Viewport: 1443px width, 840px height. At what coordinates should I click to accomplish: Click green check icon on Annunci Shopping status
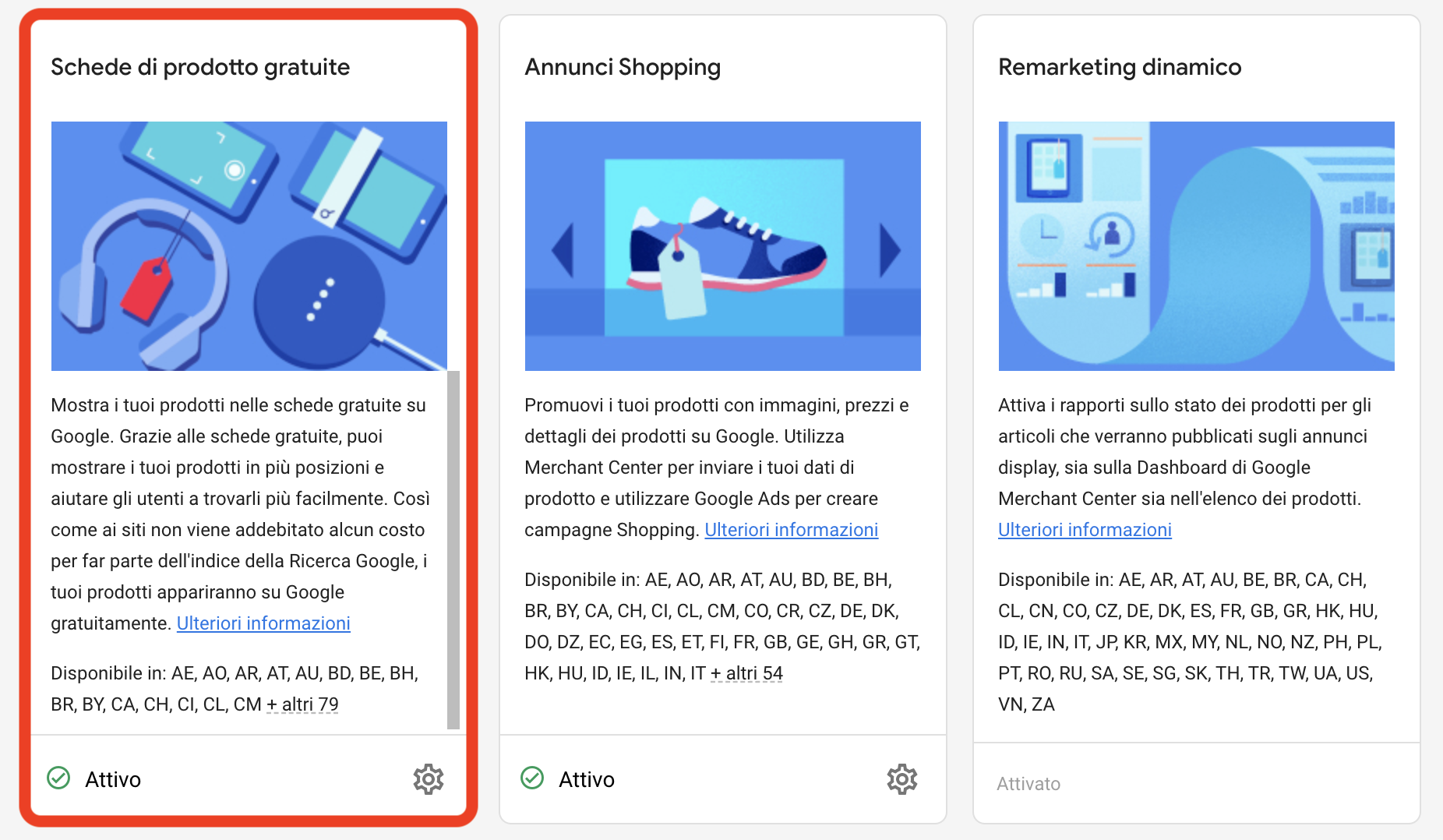click(533, 778)
